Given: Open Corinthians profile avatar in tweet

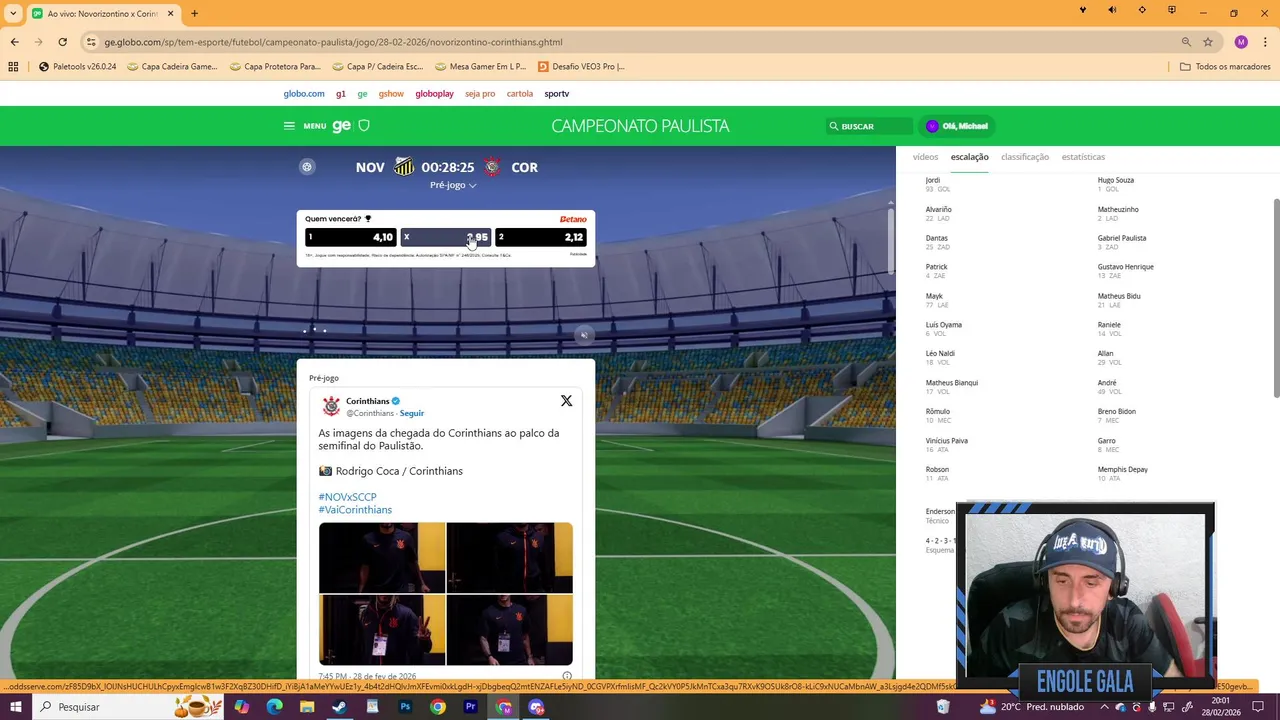Looking at the screenshot, I should point(331,406).
